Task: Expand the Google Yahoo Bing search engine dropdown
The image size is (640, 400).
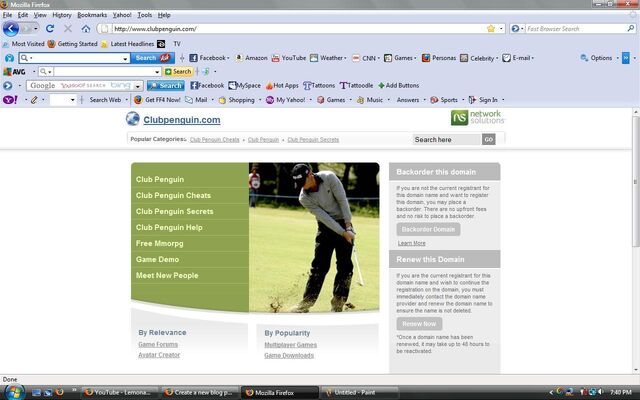Action: (x=138, y=86)
